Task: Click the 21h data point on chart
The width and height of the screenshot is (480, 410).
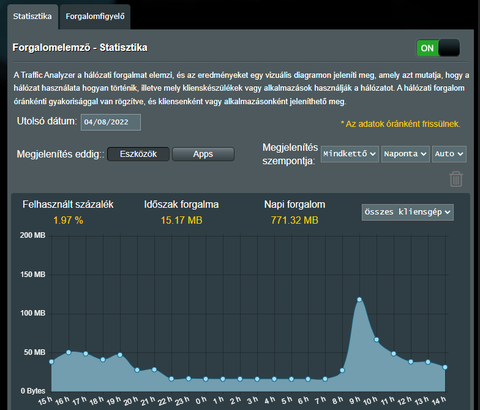Action: point(154,369)
